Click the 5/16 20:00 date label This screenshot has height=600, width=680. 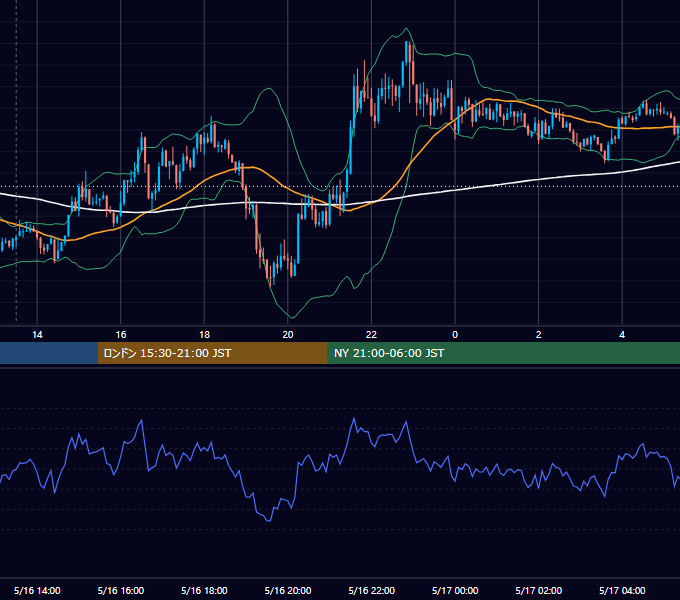point(288,590)
